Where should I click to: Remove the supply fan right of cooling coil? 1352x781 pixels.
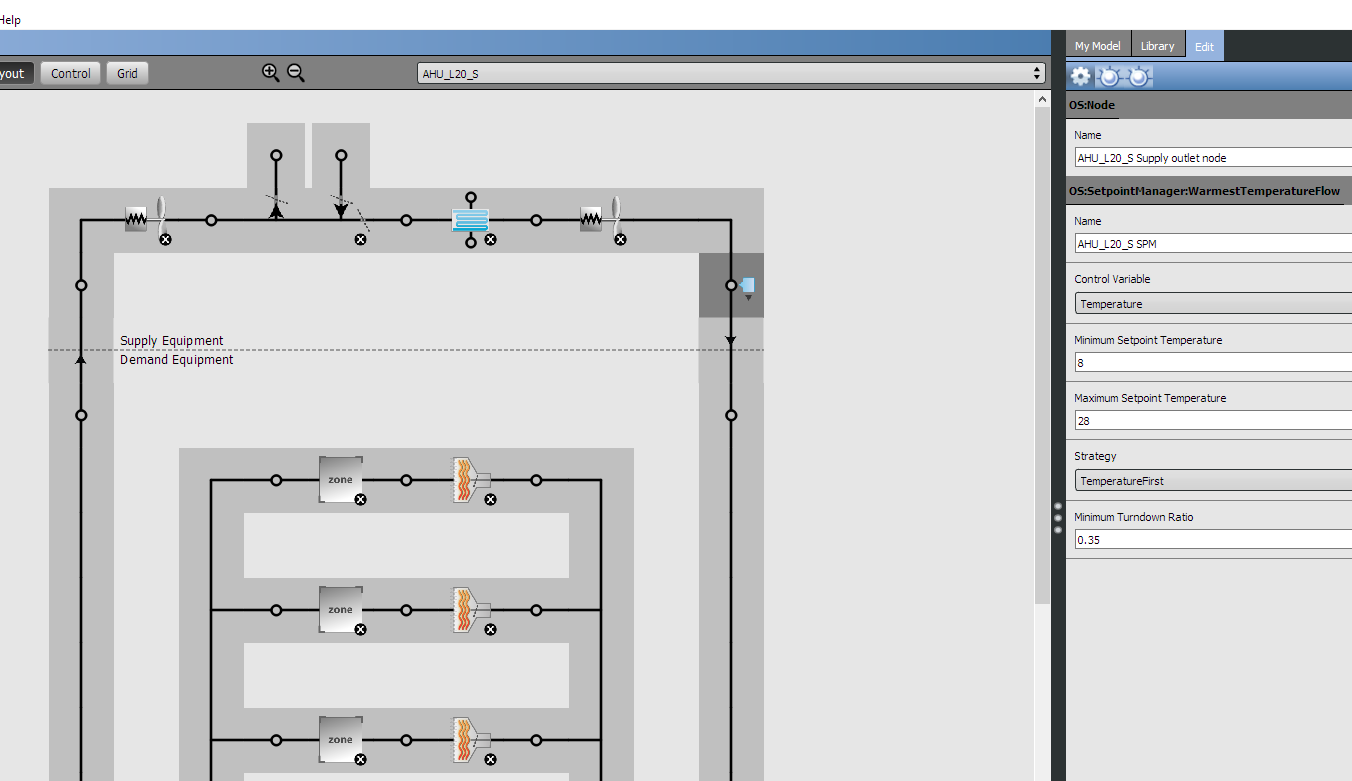(x=620, y=239)
